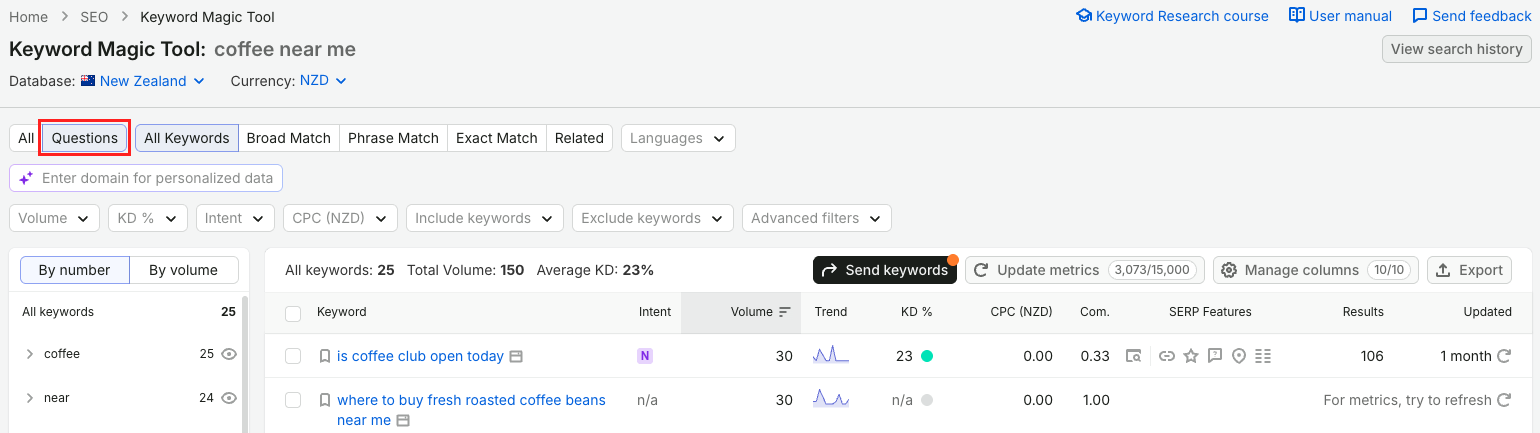Open 'is coffee club open today' keyword link

coord(420,356)
